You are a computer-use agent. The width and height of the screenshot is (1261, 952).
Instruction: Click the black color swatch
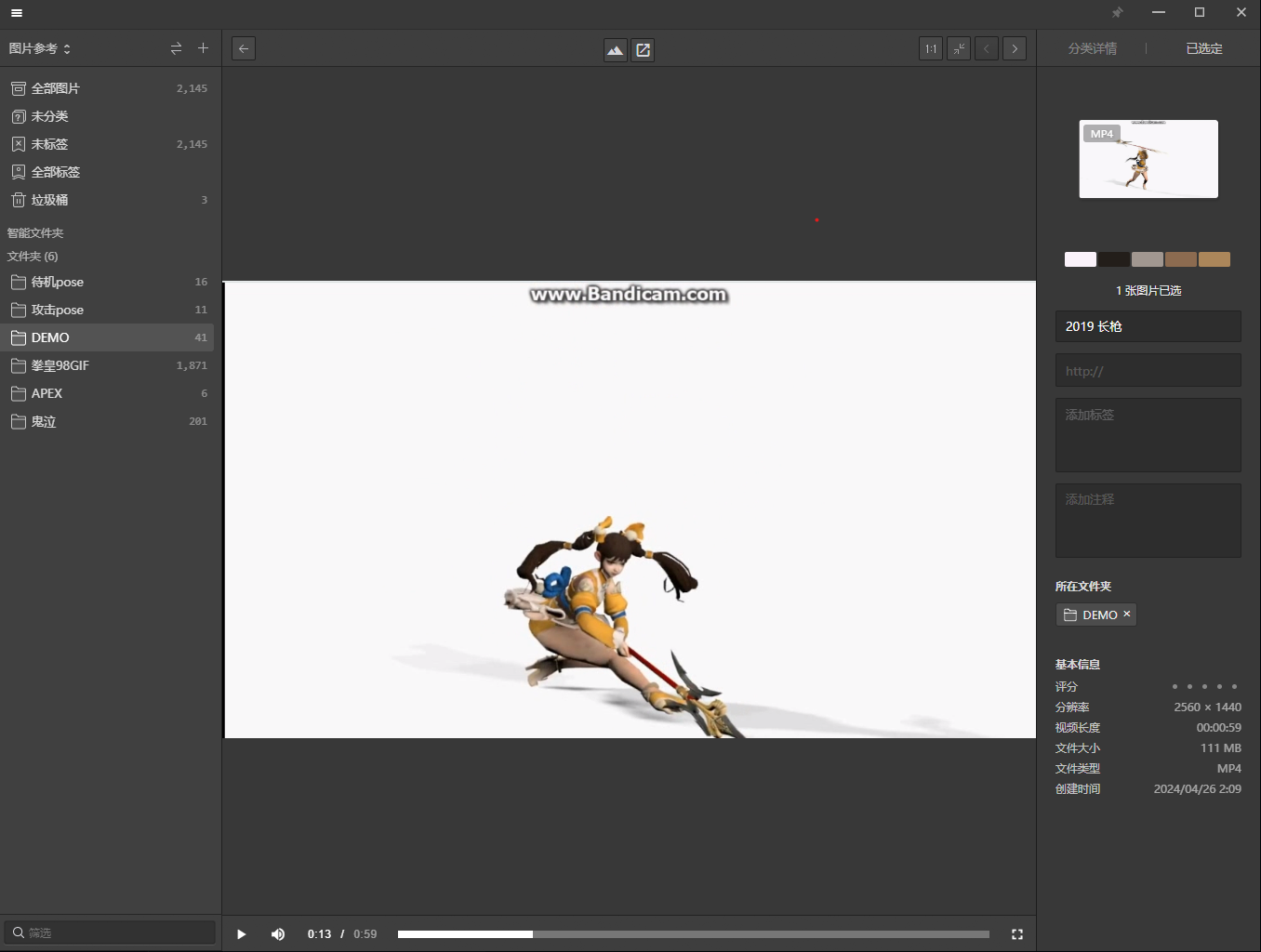(1114, 259)
